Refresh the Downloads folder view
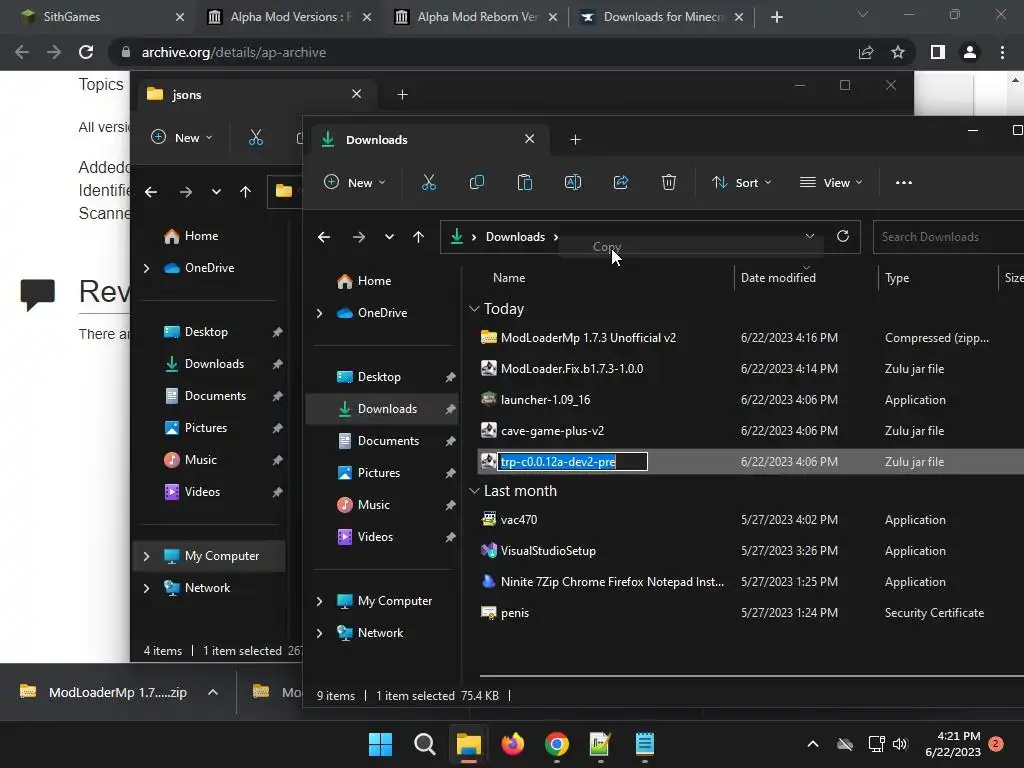The width and height of the screenshot is (1024, 768). pyautogui.click(x=843, y=236)
